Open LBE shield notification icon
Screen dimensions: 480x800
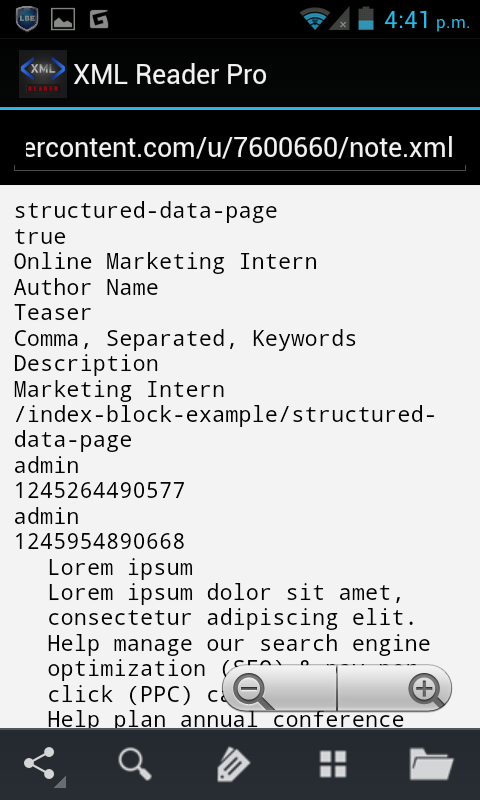coord(27,19)
